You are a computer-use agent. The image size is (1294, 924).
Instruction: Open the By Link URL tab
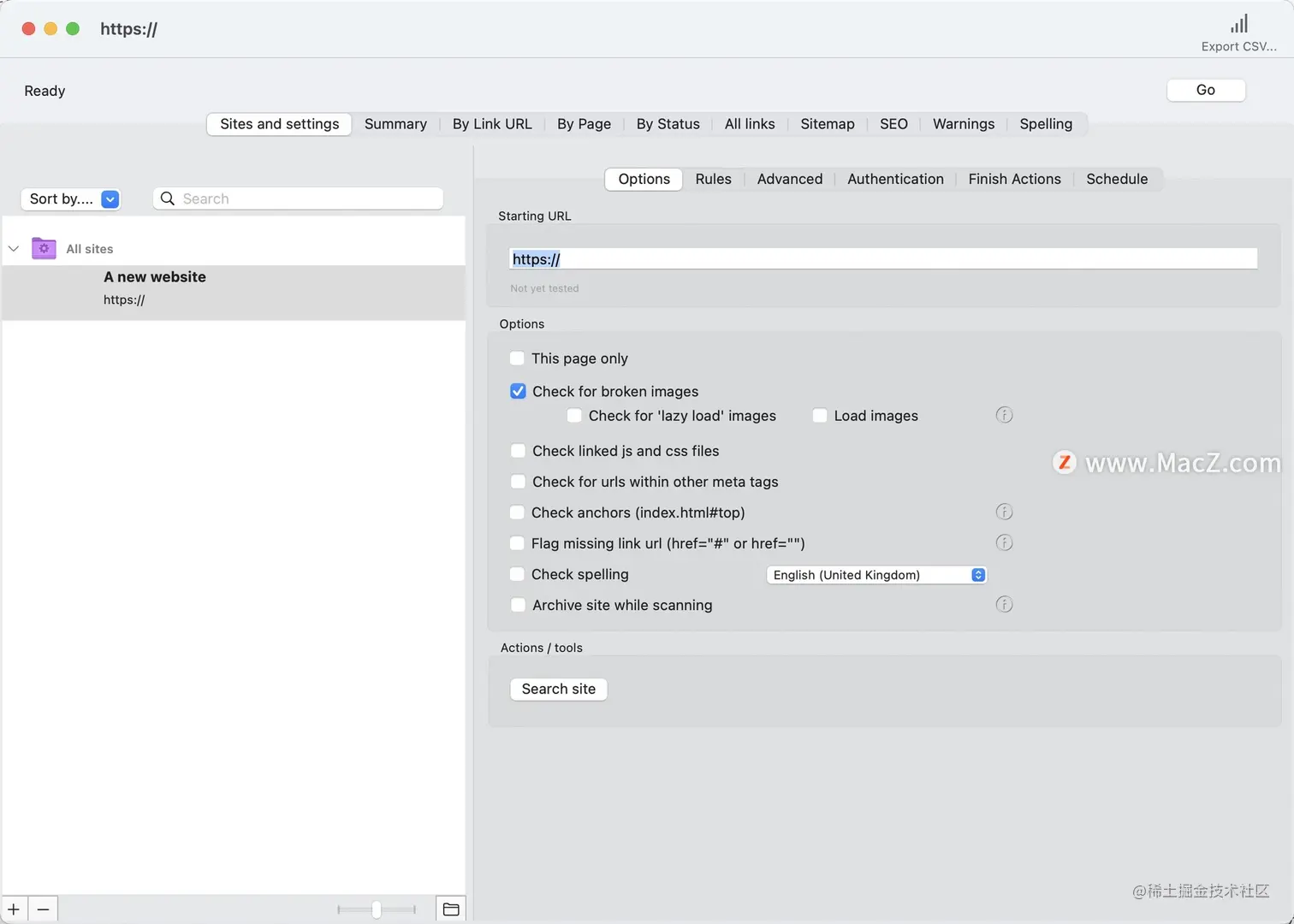492,124
